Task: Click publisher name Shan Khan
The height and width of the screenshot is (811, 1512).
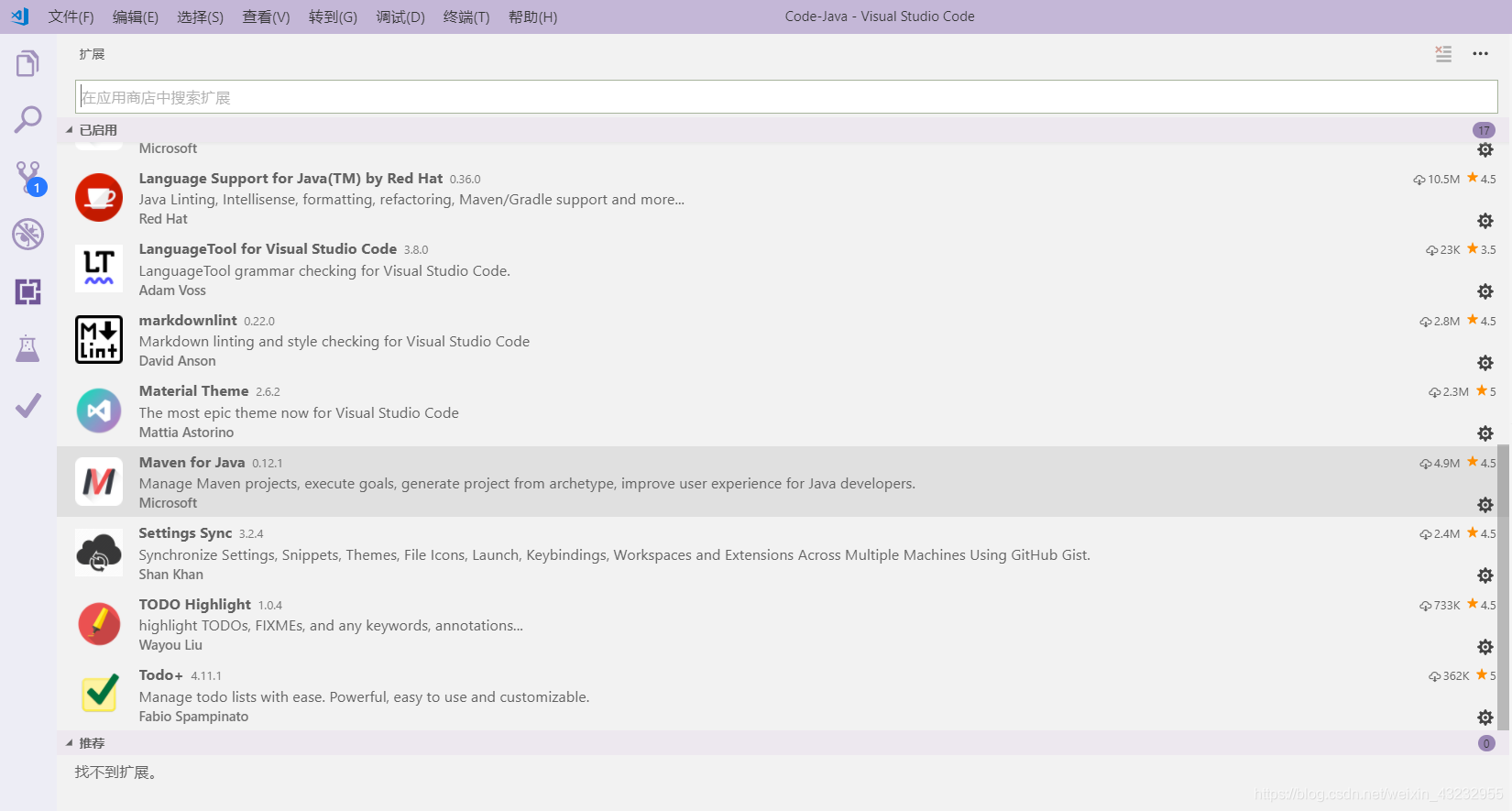Action: pyautogui.click(x=171, y=575)
